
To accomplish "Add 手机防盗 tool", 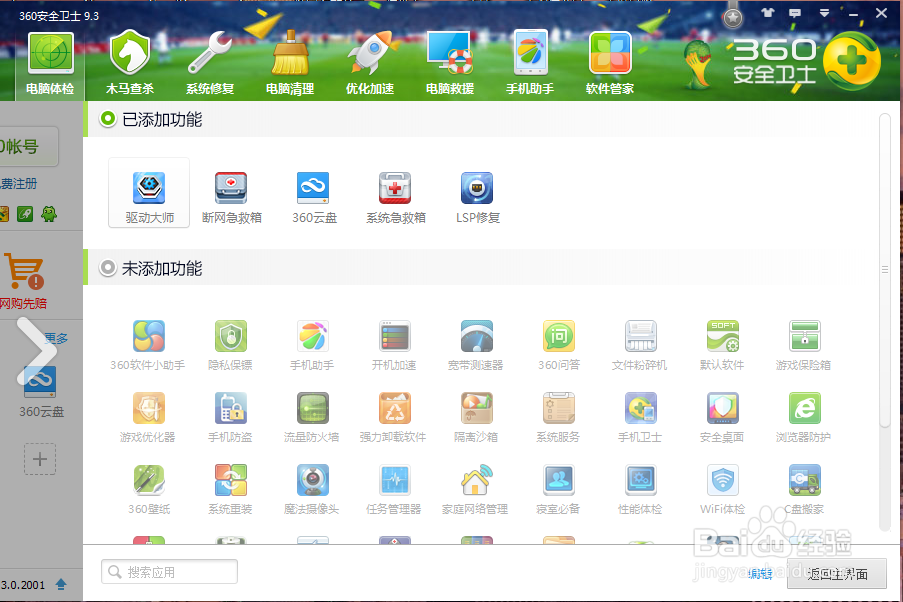I will click(x=230, y=417).
